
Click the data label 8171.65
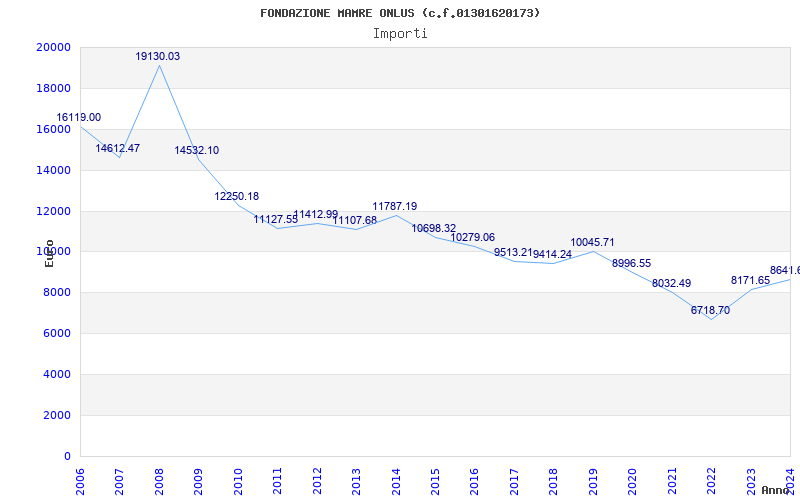click(x=751, y=281)
